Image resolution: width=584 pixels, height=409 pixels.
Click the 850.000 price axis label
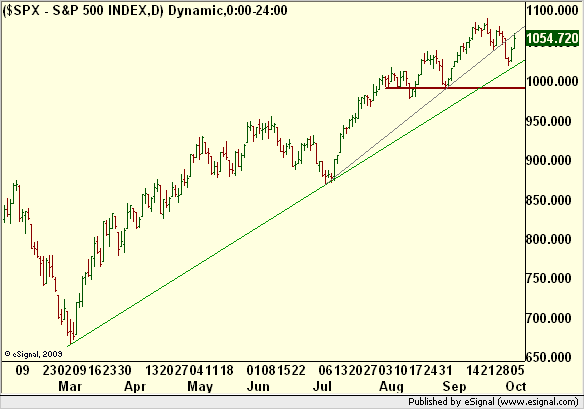click(549, 200)
